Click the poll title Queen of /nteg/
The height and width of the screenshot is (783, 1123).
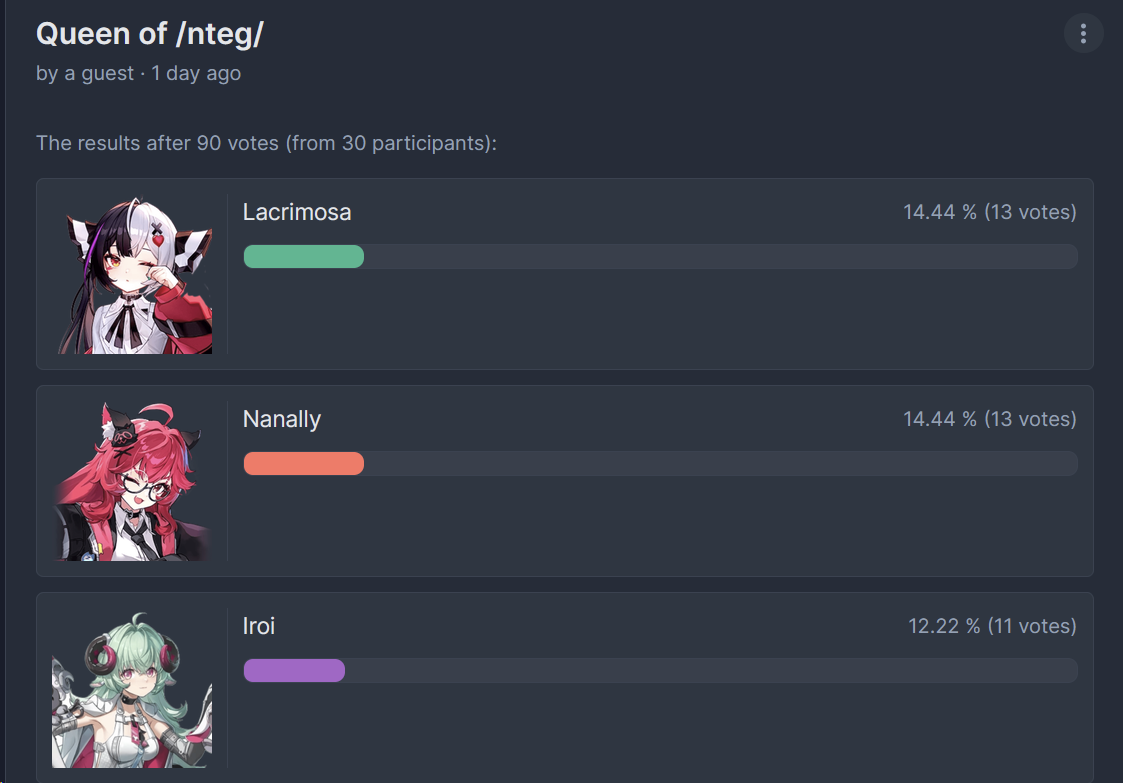(x=150, y=34)
